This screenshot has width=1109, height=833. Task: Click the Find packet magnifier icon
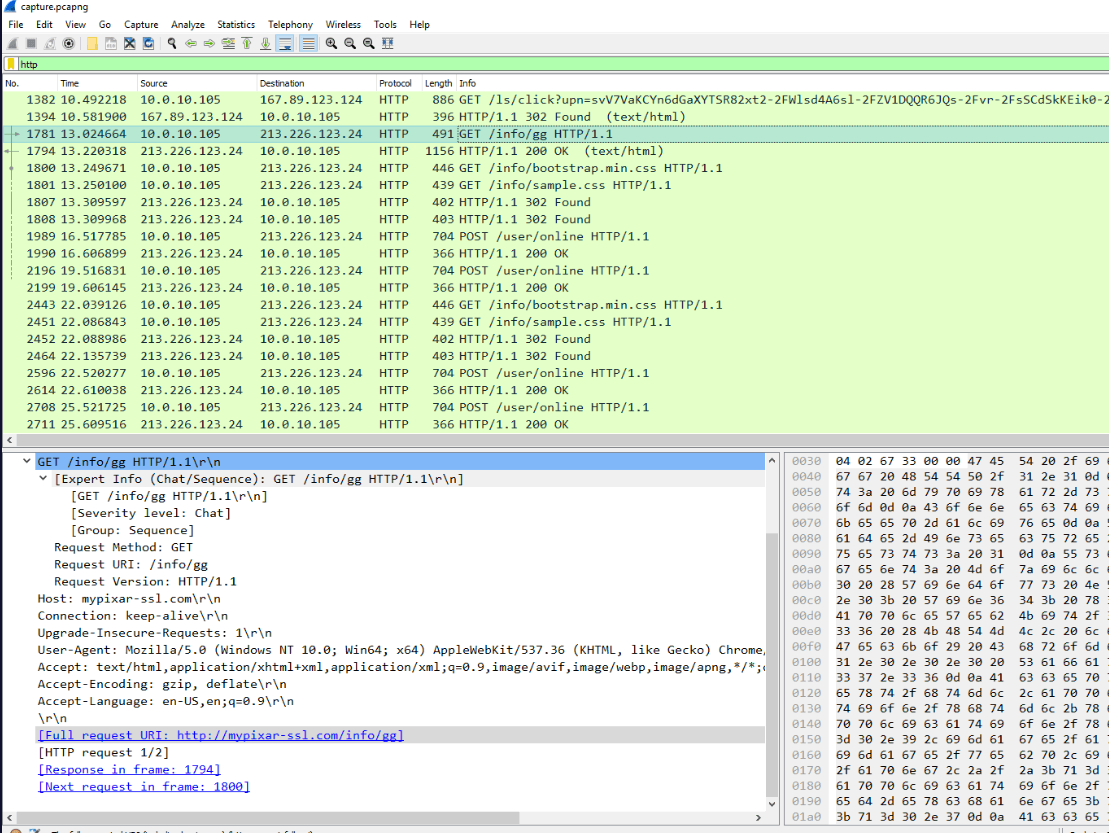coord(172,43)
